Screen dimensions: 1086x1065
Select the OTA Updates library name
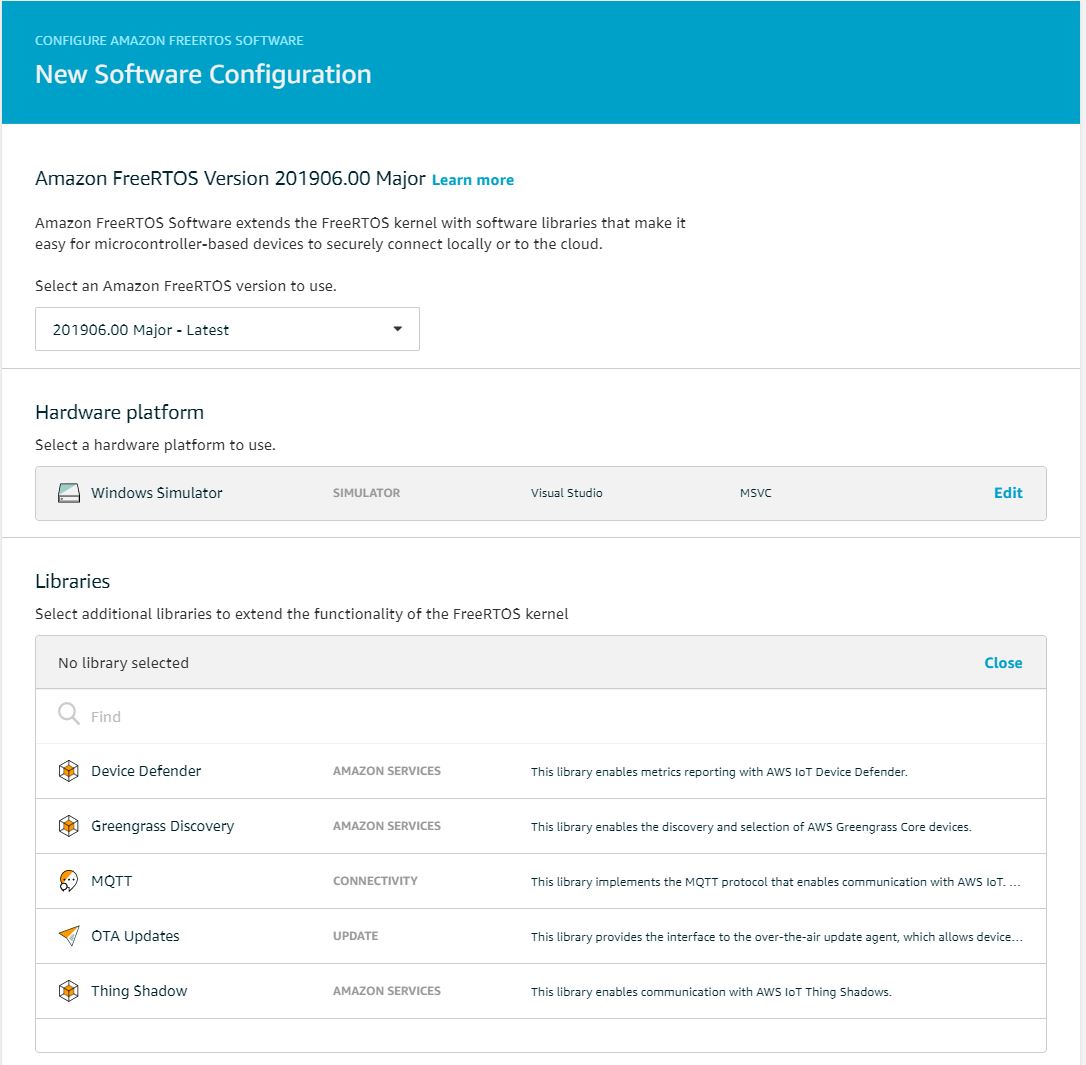tap(135, 936)
